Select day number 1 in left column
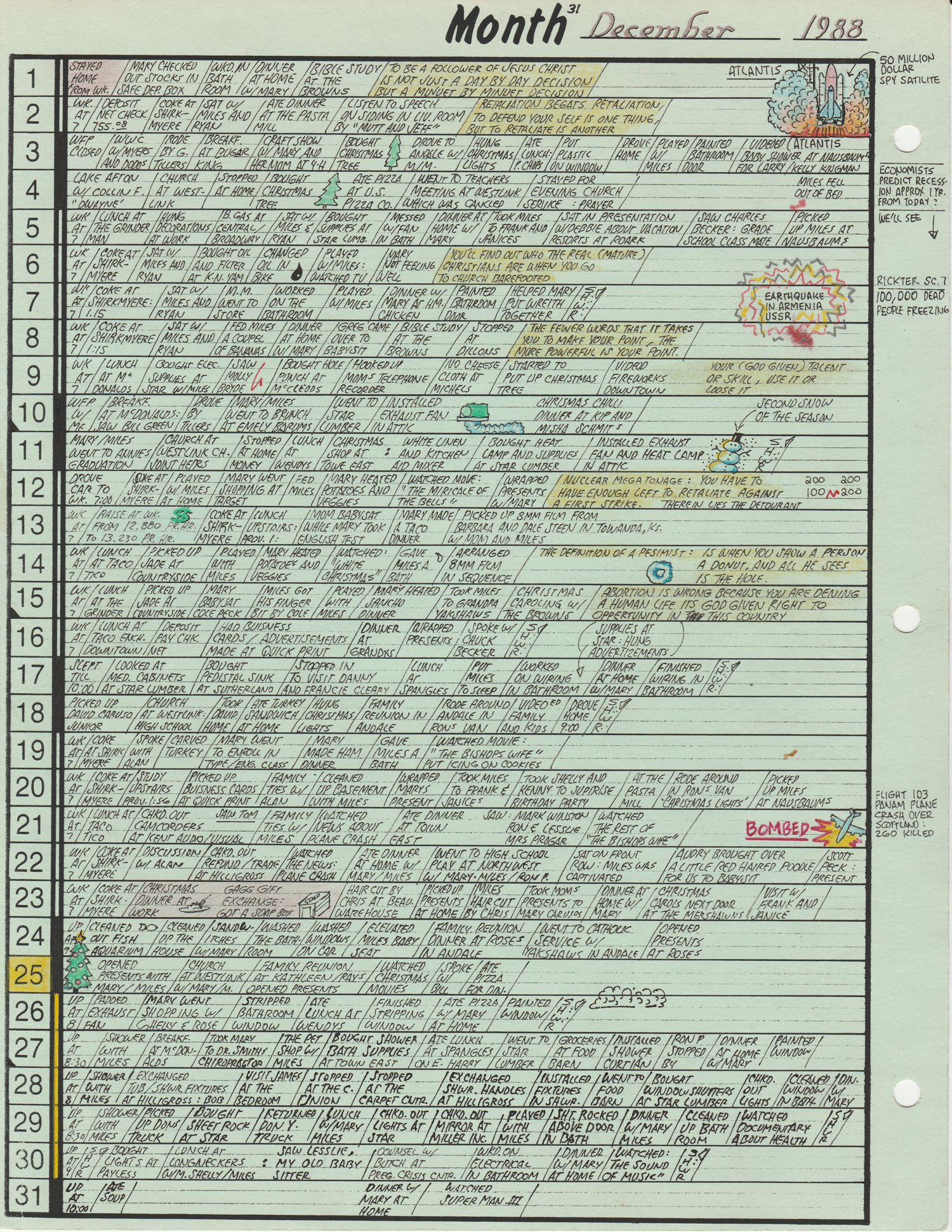The width and height of the screenshot is (952, 1232). [x=31, y=79]
